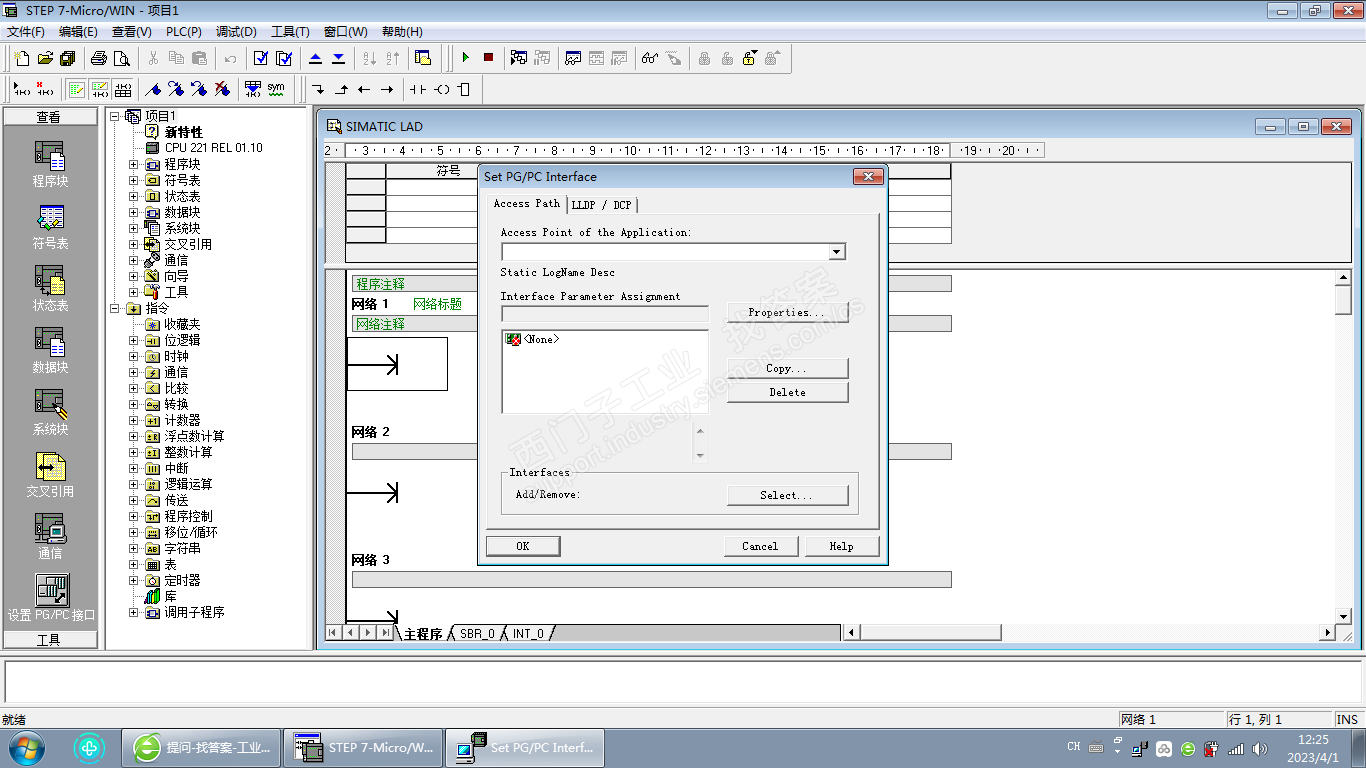Collapse the 项目1 tree root

pyautogui.click(x=114, y=116)
